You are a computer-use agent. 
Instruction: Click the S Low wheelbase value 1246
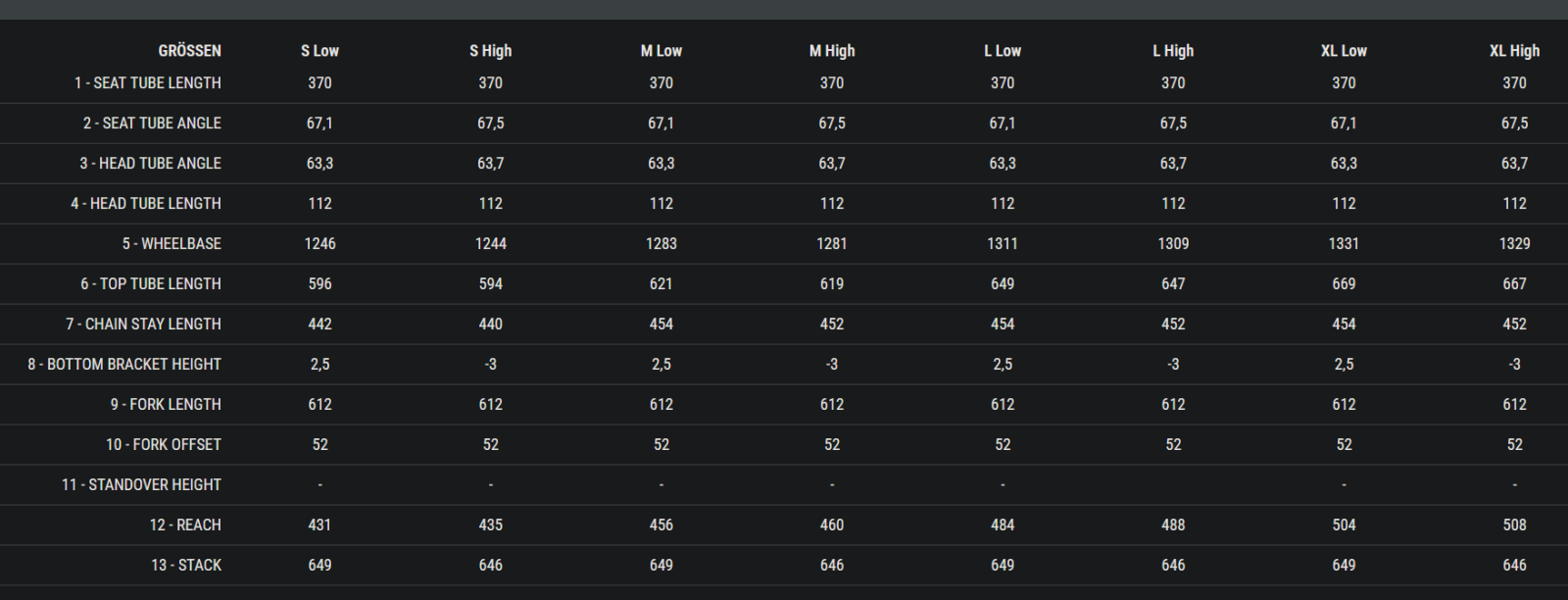(x=319, y=244)
